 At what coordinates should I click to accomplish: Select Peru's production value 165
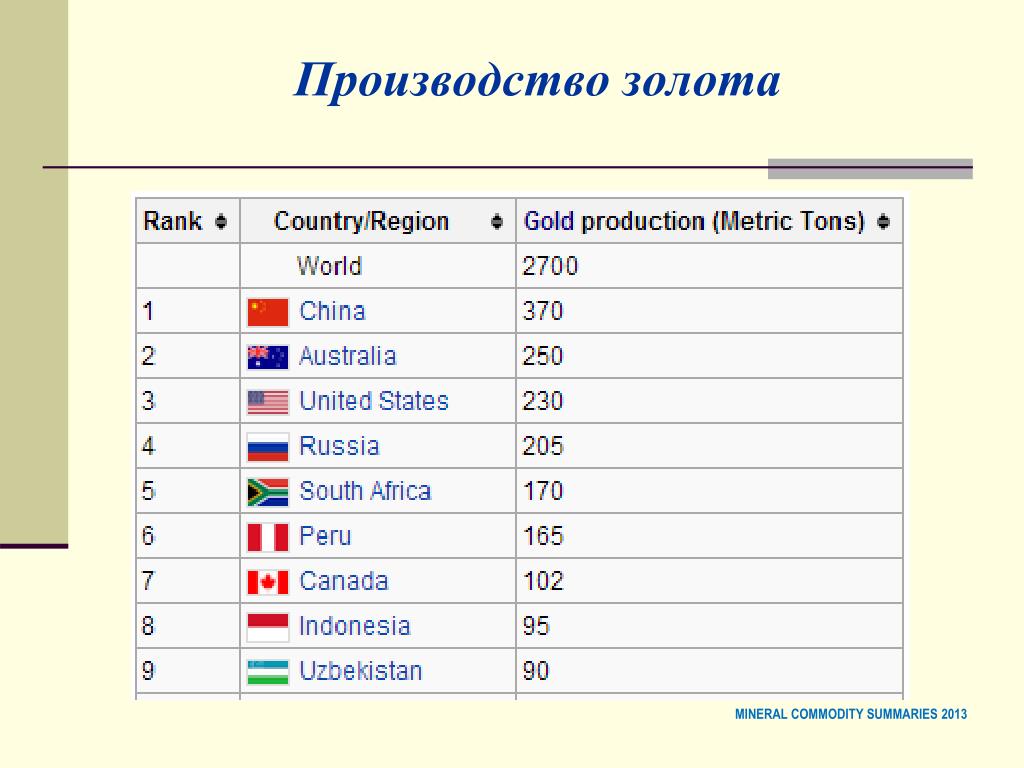(x=543, y=537)
